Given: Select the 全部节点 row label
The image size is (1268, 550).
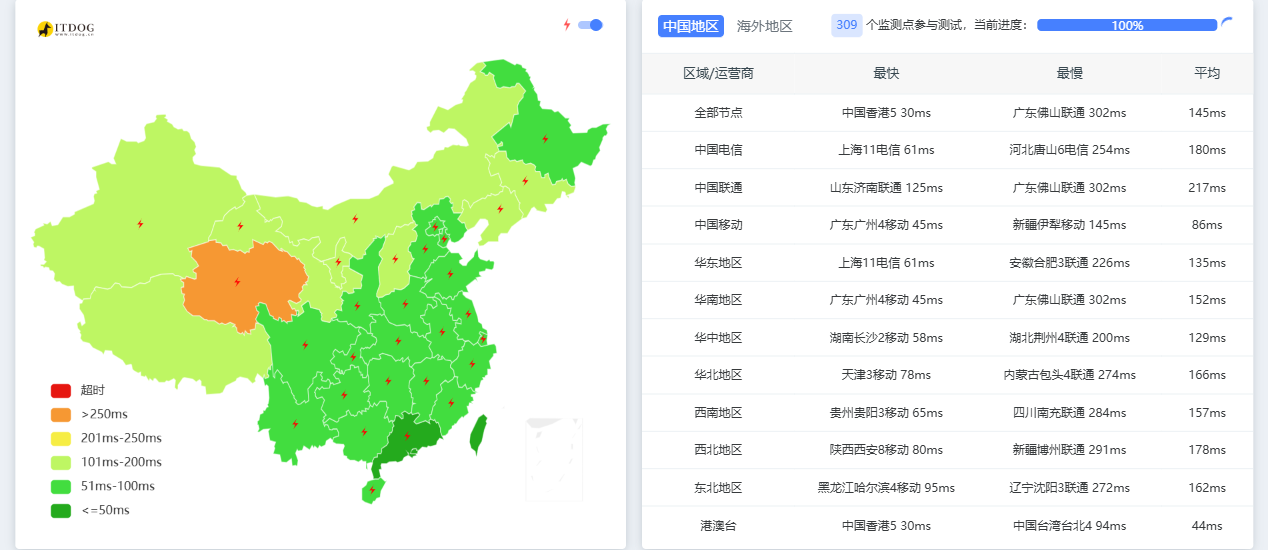Looking at the screenshot, I should click(718, 113).
